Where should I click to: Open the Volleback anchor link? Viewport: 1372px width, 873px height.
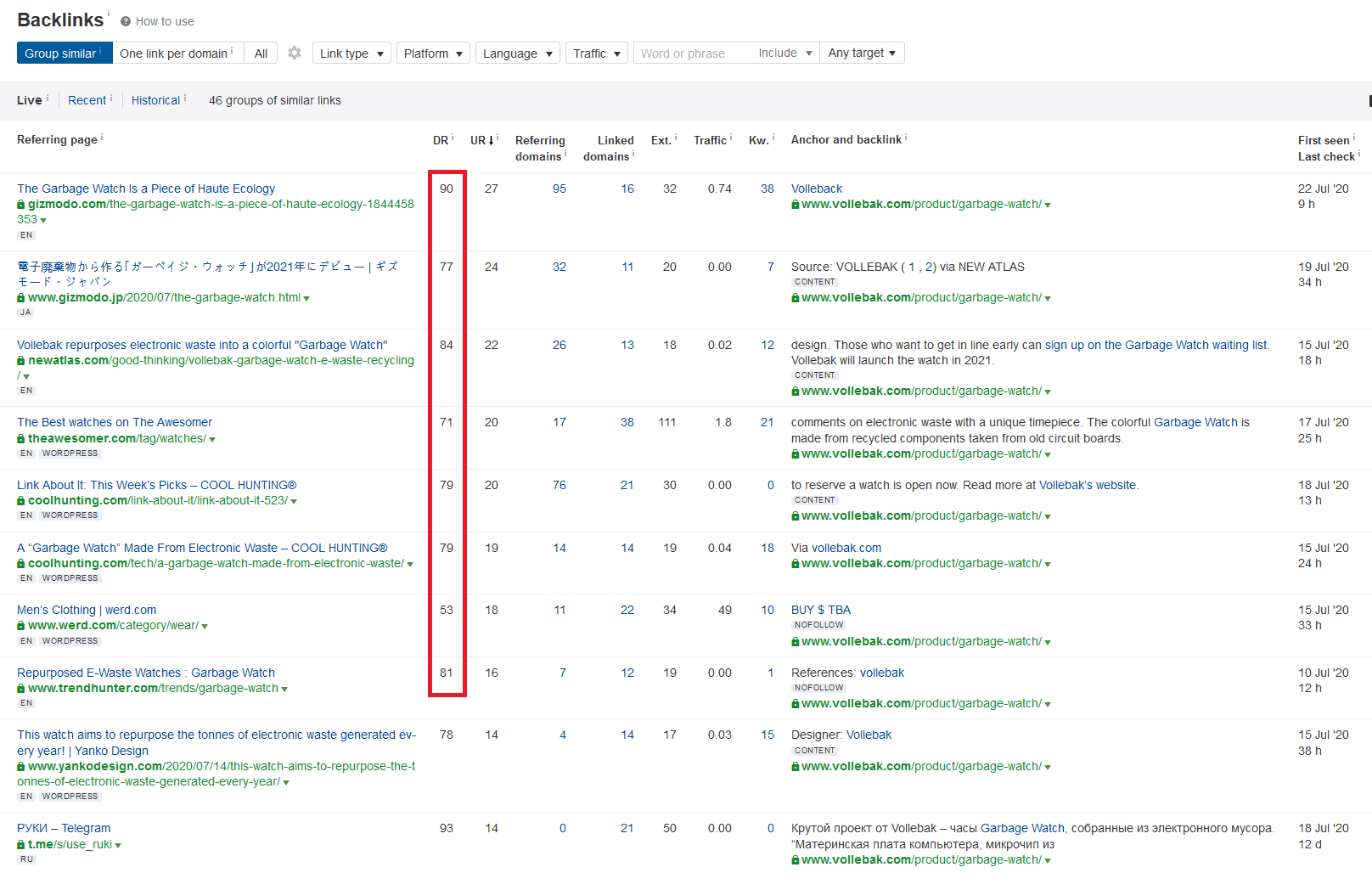[x=817, y=189]
